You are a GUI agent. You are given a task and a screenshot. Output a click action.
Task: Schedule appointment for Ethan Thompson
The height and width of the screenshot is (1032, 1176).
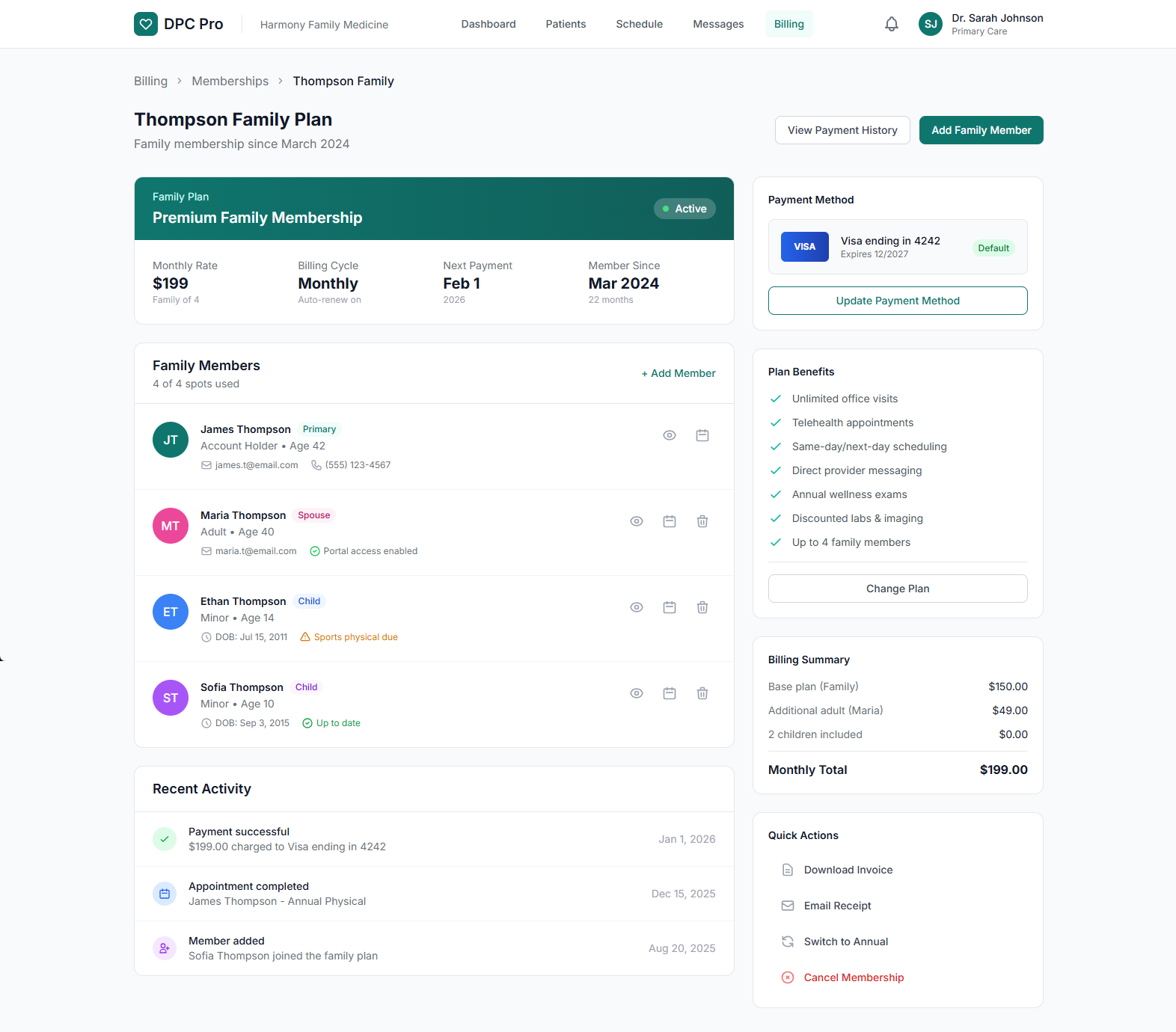click(x=669, y=607)
